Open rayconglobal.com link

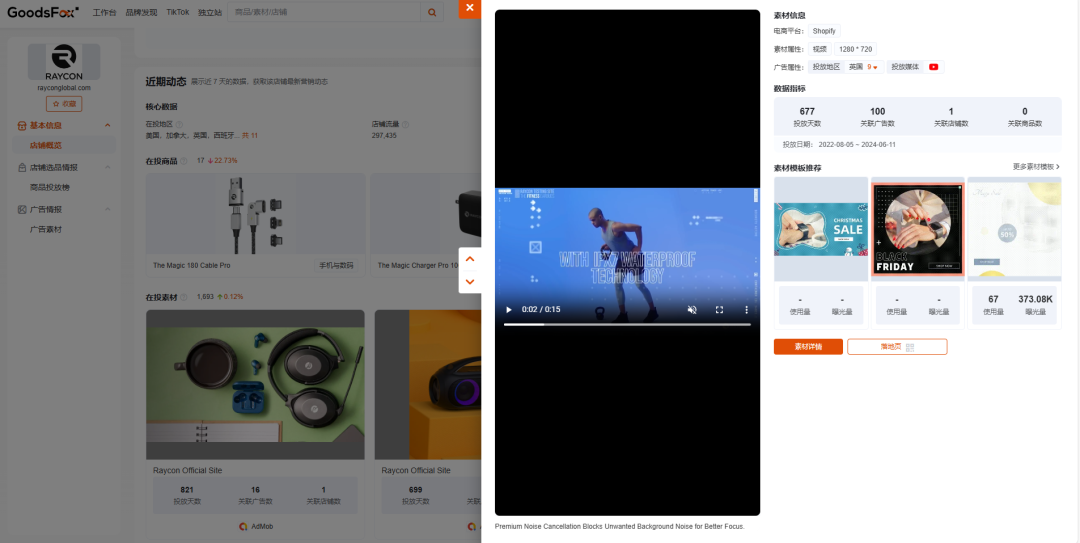(x=64, y=88)
